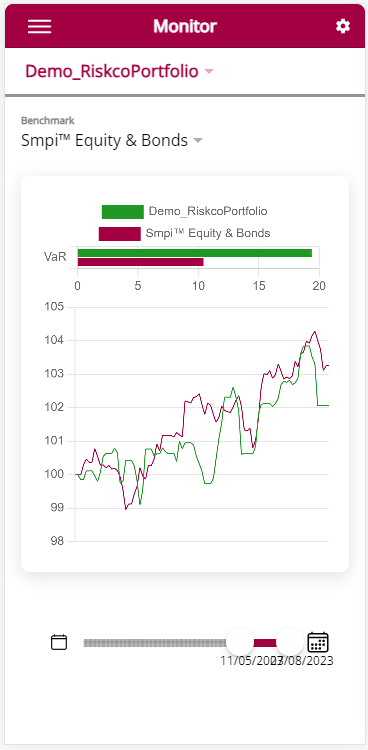The width and height of the screenshot is (368, 750).
Task: Click the green line's peak near 104
Action: click(x=306, y=346)
